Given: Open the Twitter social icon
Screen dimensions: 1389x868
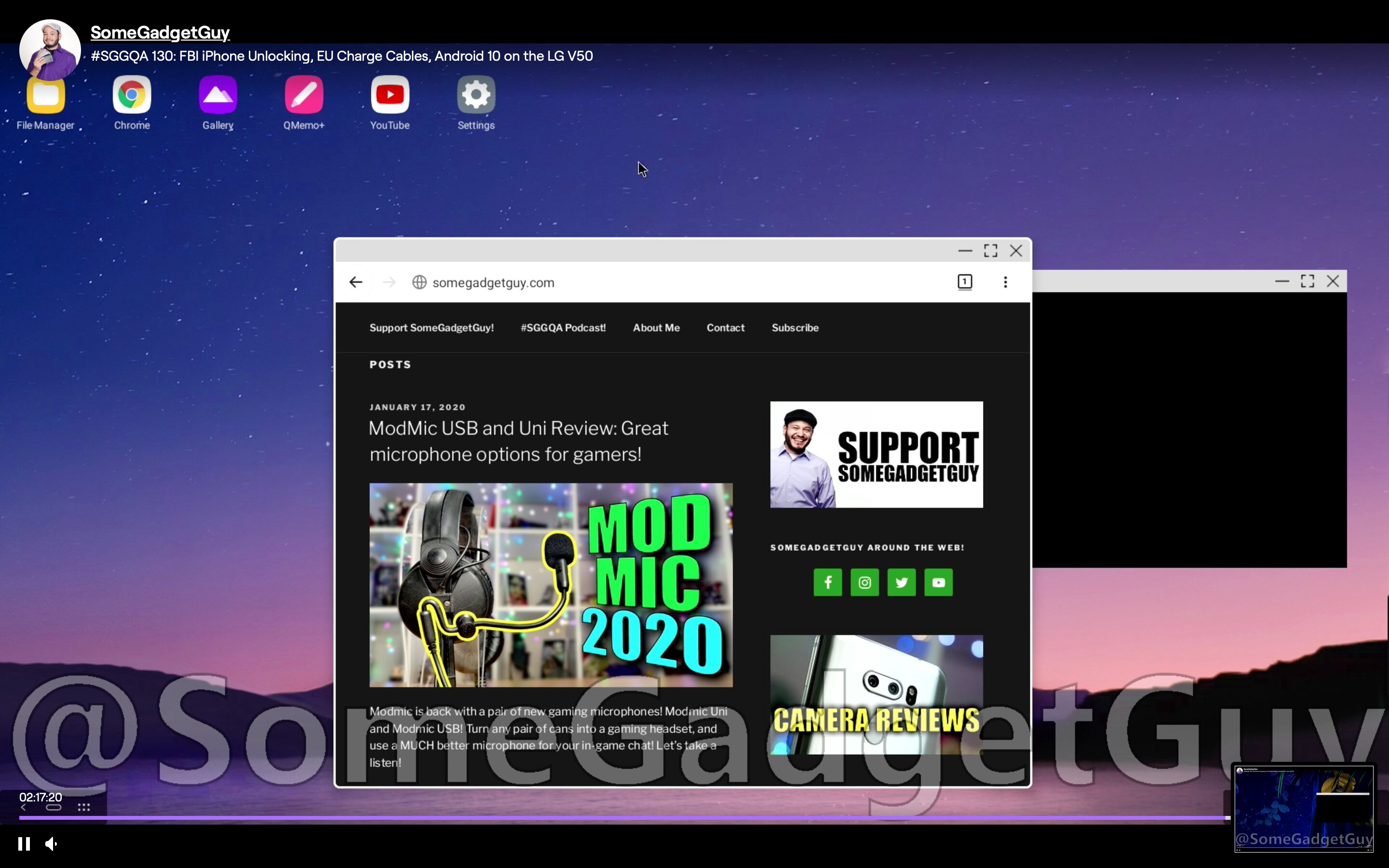Looking at the screenshot, I should pyautogui.click(x=902, y=582).
